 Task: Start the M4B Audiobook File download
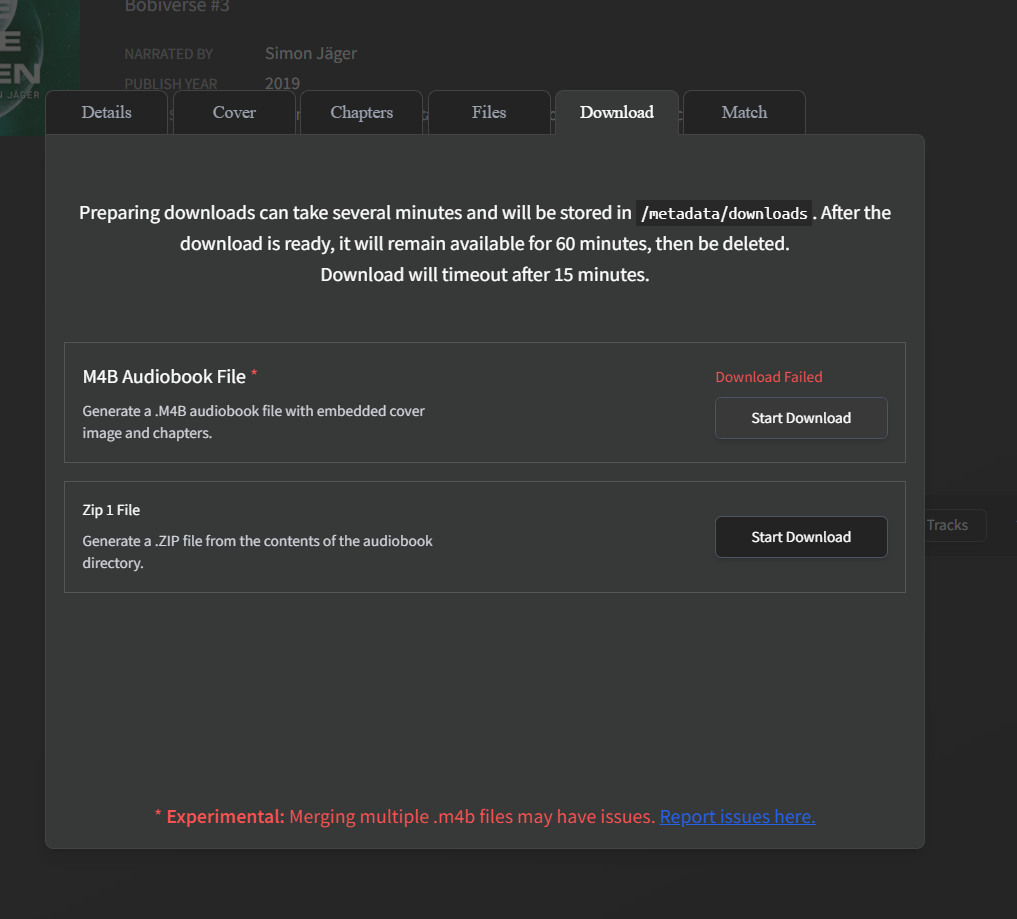coord(800,418)
